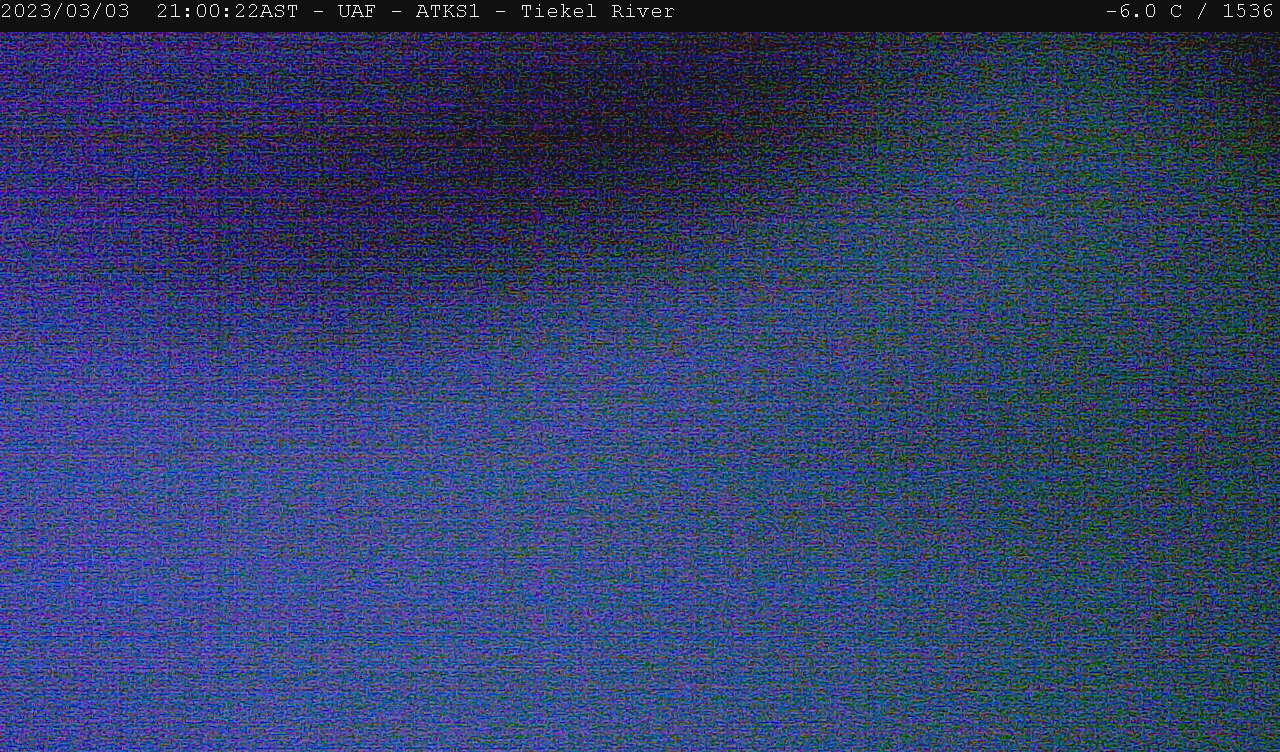Click the temperature reading -6.0 C

(1143, 12)
